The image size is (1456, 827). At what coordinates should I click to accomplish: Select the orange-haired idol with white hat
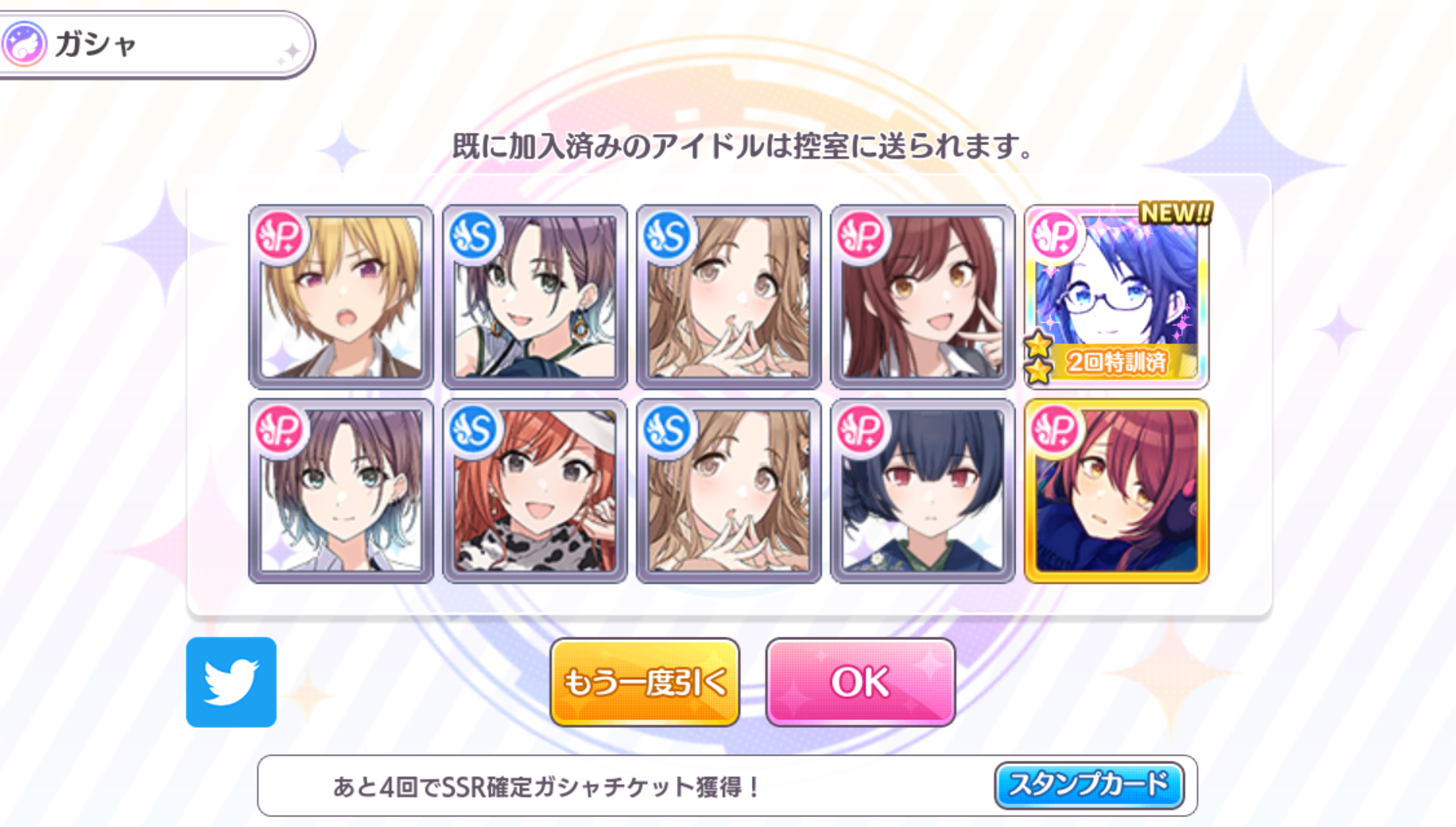coord(535,491)
